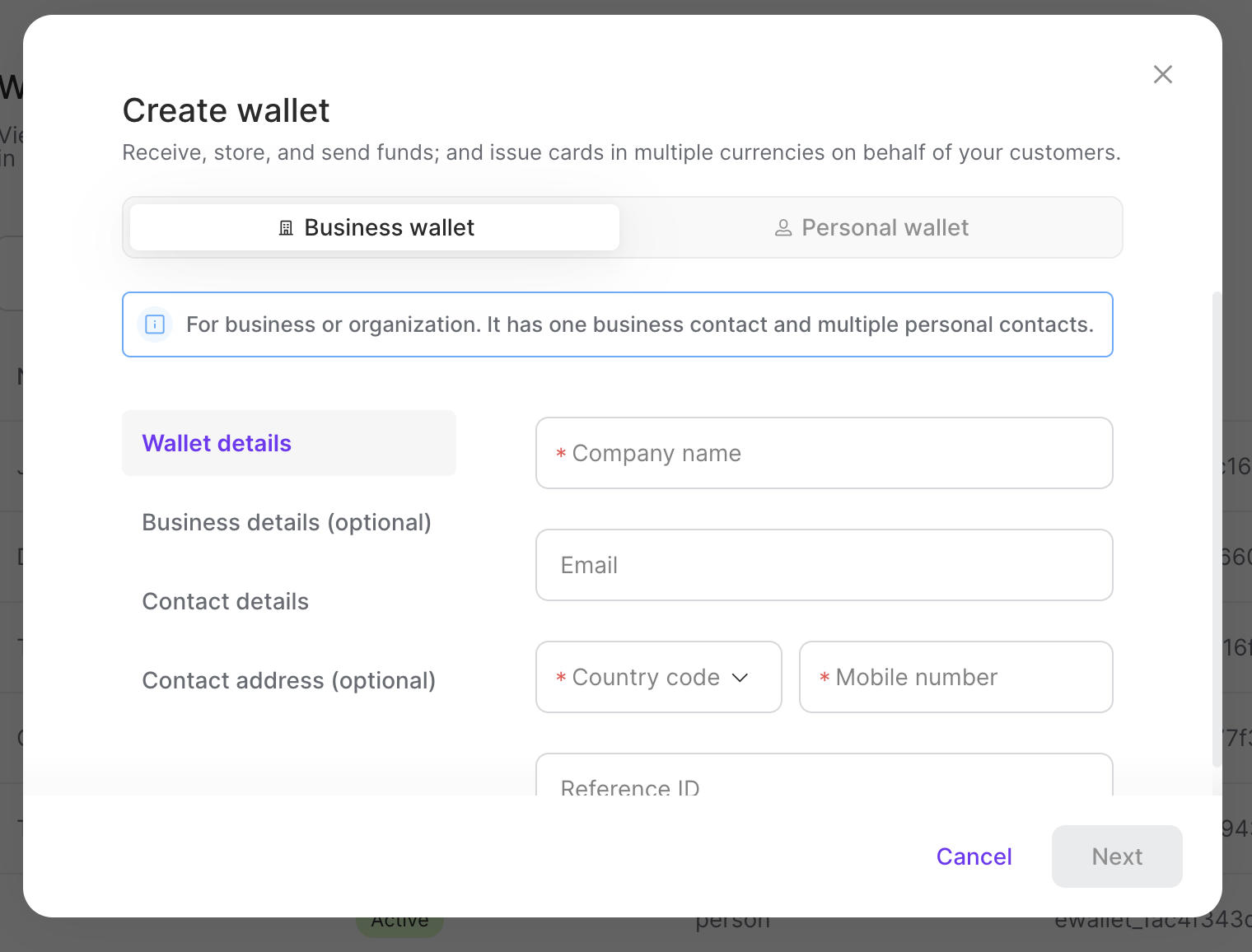Click the info icon in the blue banner
The height and width of the screenshot is (952, 1252).
point(154,324)
